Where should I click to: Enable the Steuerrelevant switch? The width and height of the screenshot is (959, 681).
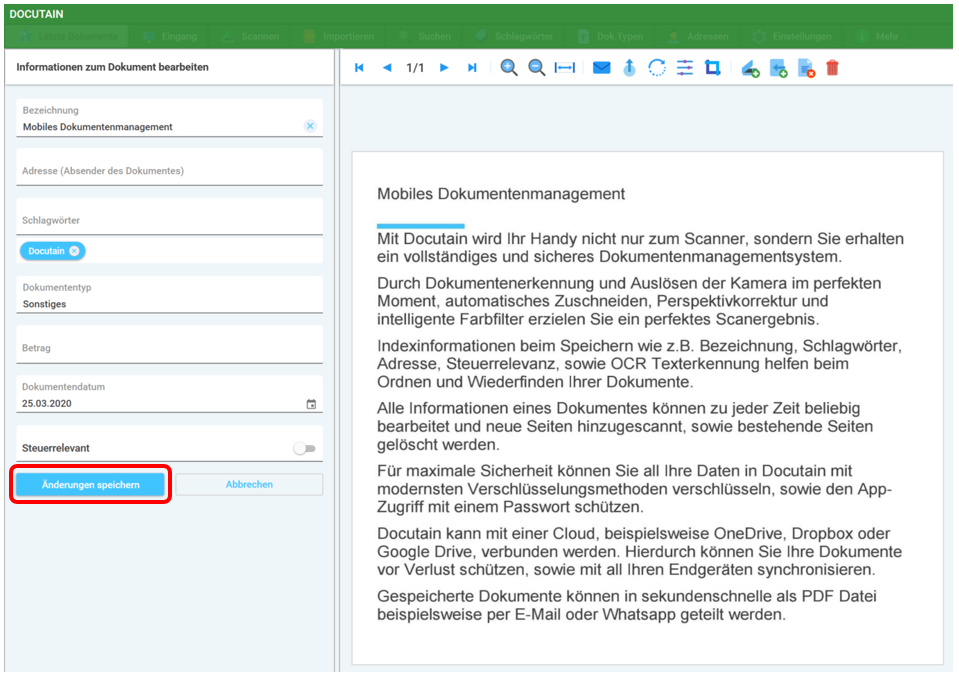[304, 449]
